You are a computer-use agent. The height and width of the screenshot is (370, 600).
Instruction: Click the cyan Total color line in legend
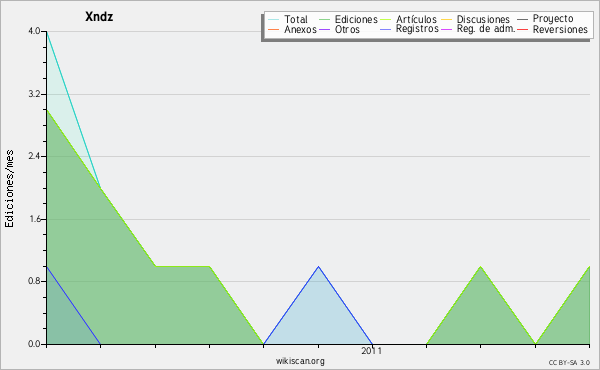click(273, 20)
